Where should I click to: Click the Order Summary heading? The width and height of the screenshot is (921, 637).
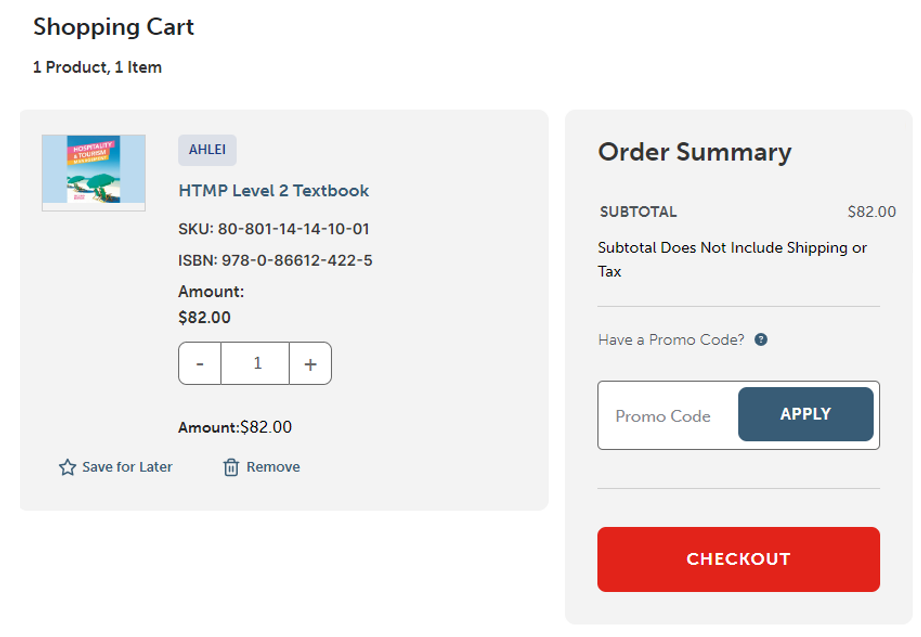[x=694, y=152]
